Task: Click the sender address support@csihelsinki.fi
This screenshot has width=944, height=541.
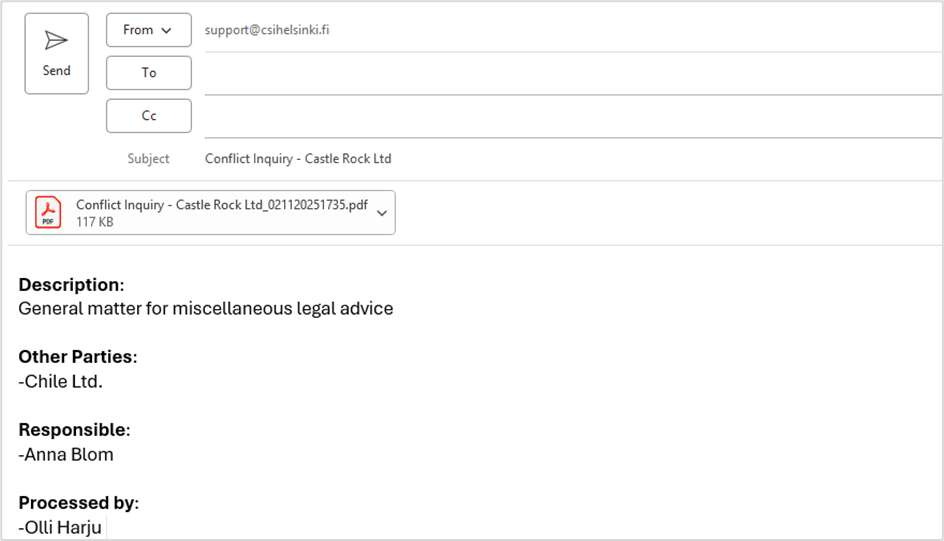Action: 267,30
